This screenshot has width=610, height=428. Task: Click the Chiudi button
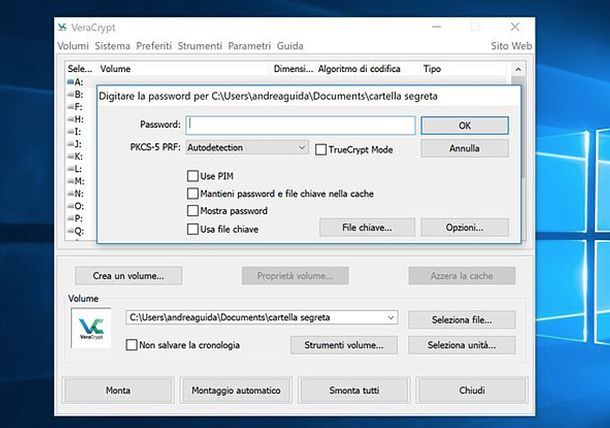(472, 390)
